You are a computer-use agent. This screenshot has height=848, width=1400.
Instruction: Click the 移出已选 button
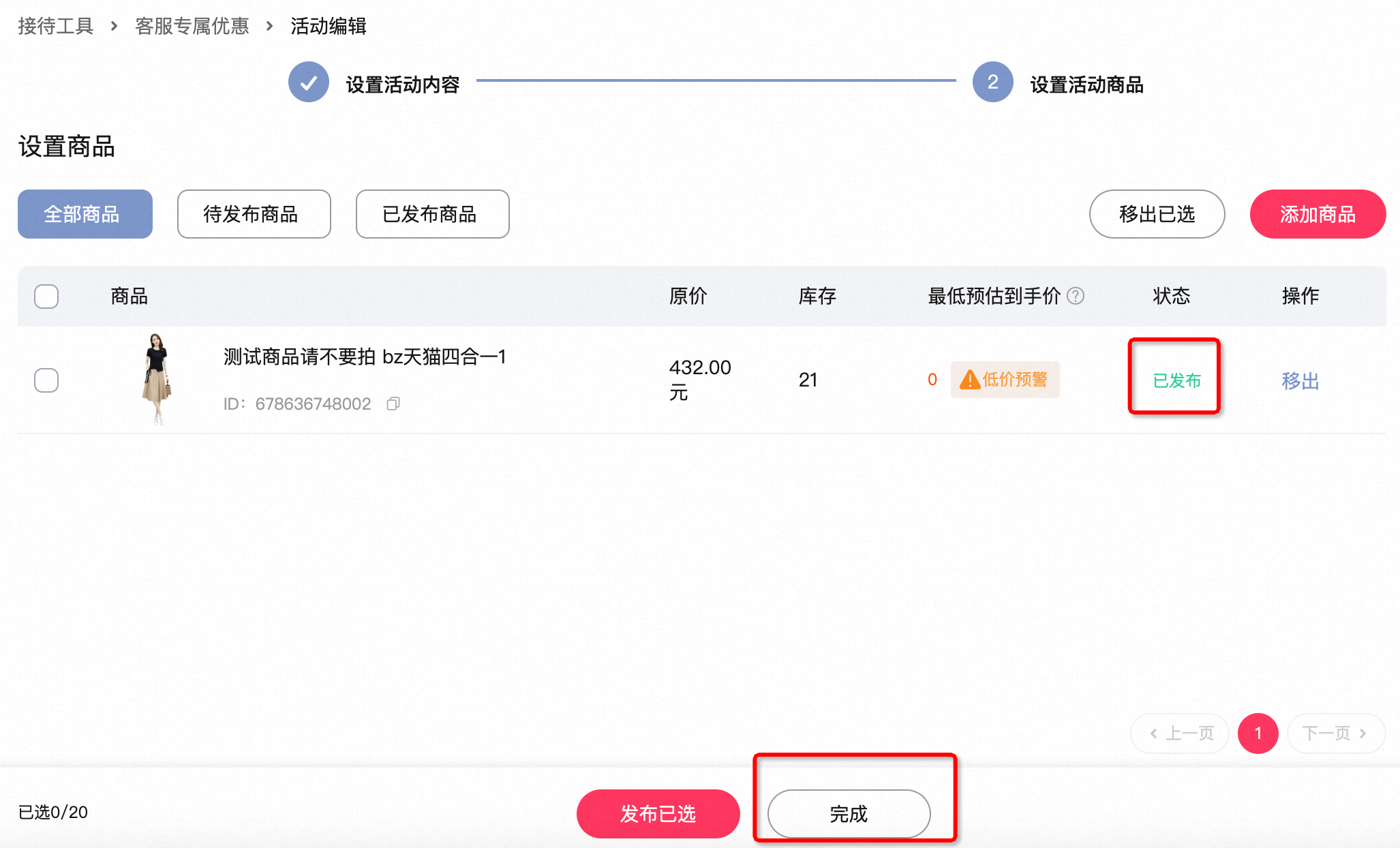pyautogui.click(x=1157, y=214)
